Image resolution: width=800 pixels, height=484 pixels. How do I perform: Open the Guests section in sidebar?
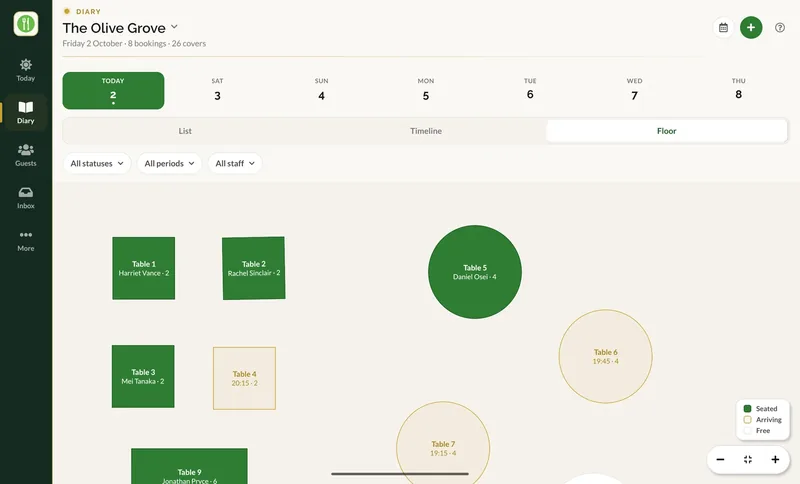point(26,155)
